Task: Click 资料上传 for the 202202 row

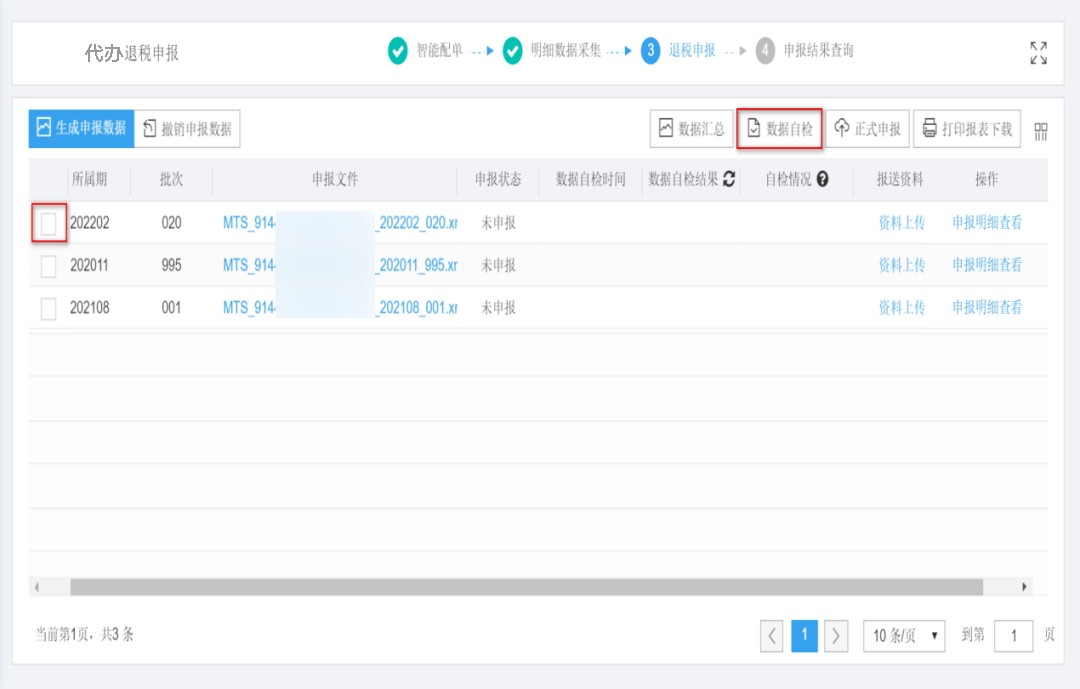Action: click(x=902, y=223)
